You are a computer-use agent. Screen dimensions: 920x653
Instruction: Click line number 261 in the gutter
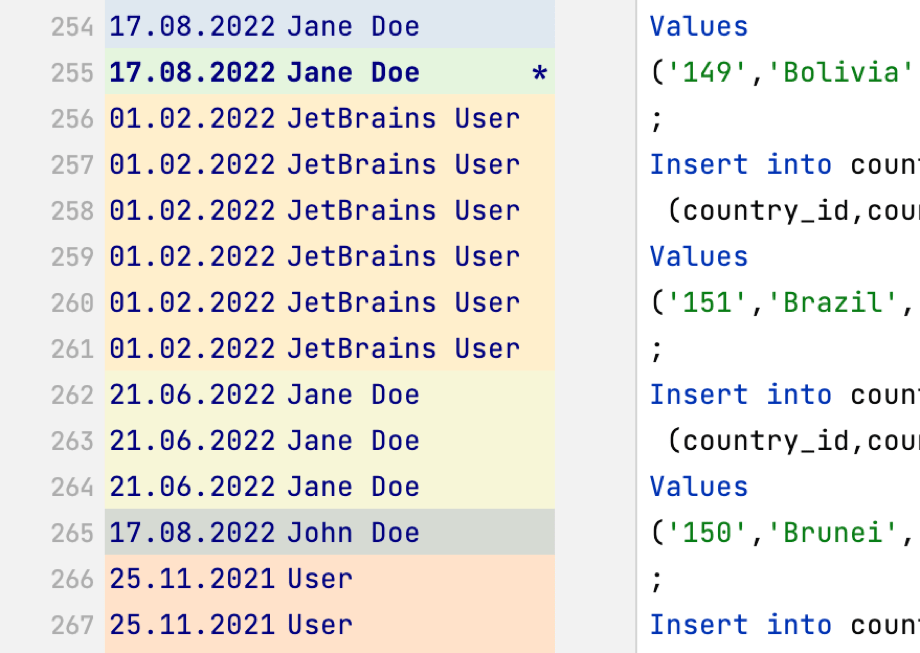72,349
